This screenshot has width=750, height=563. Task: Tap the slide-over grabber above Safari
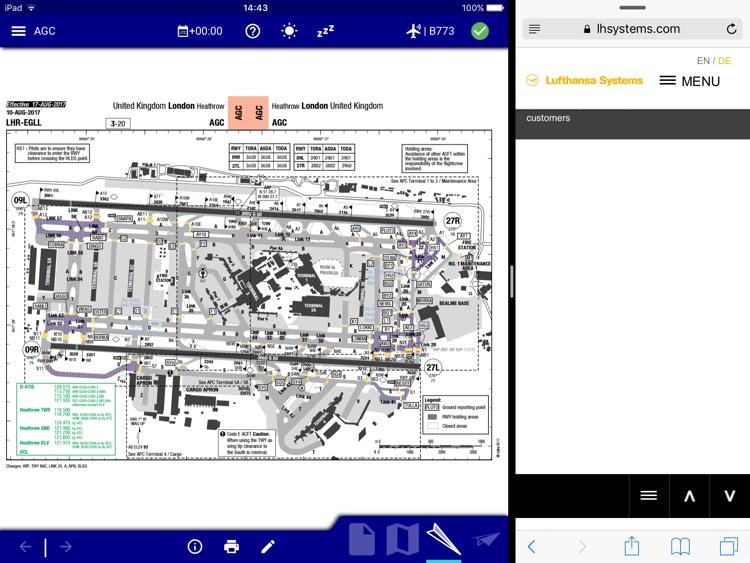[632, 8]
